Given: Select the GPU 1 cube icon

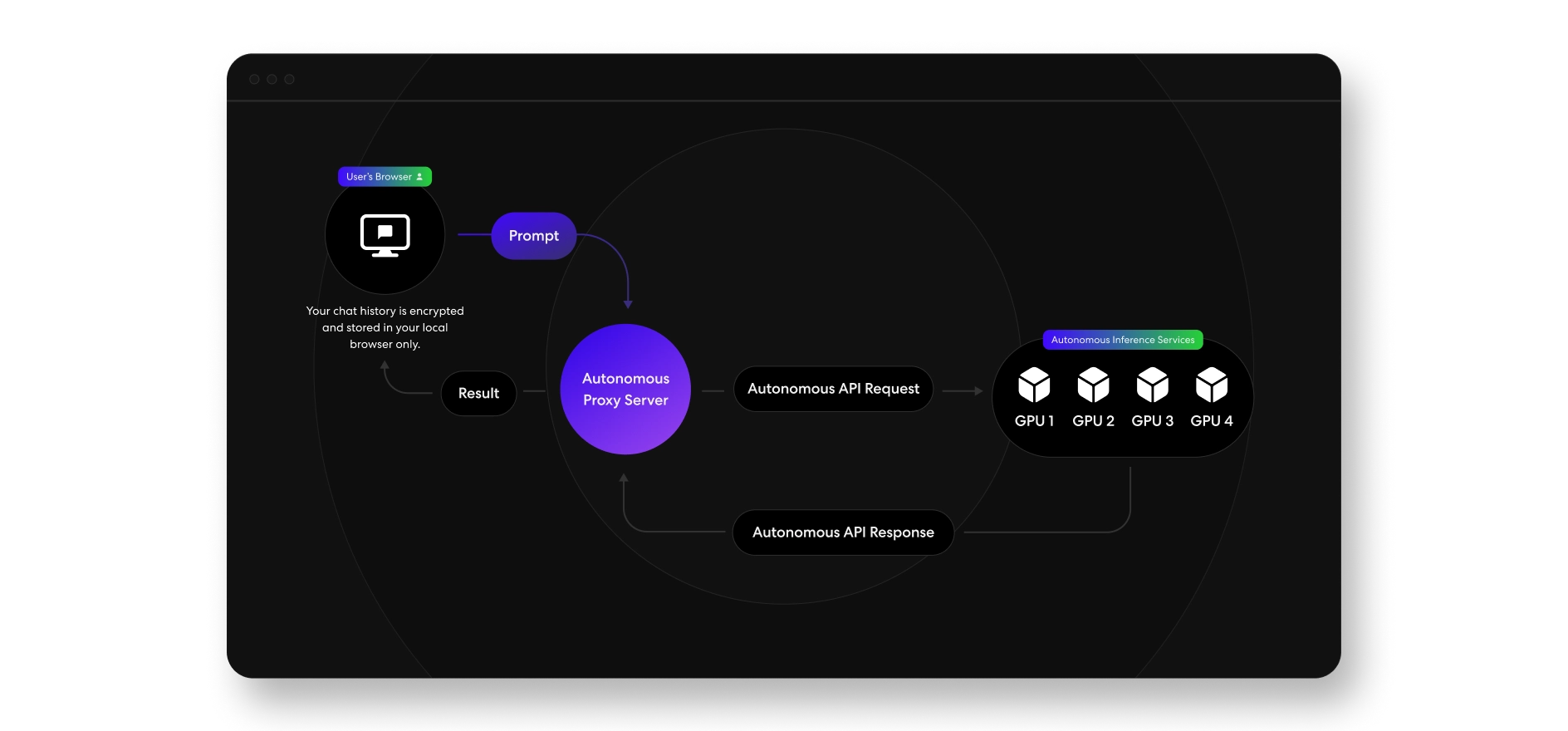Looking at the screenshot, I should click(1034, 385).
